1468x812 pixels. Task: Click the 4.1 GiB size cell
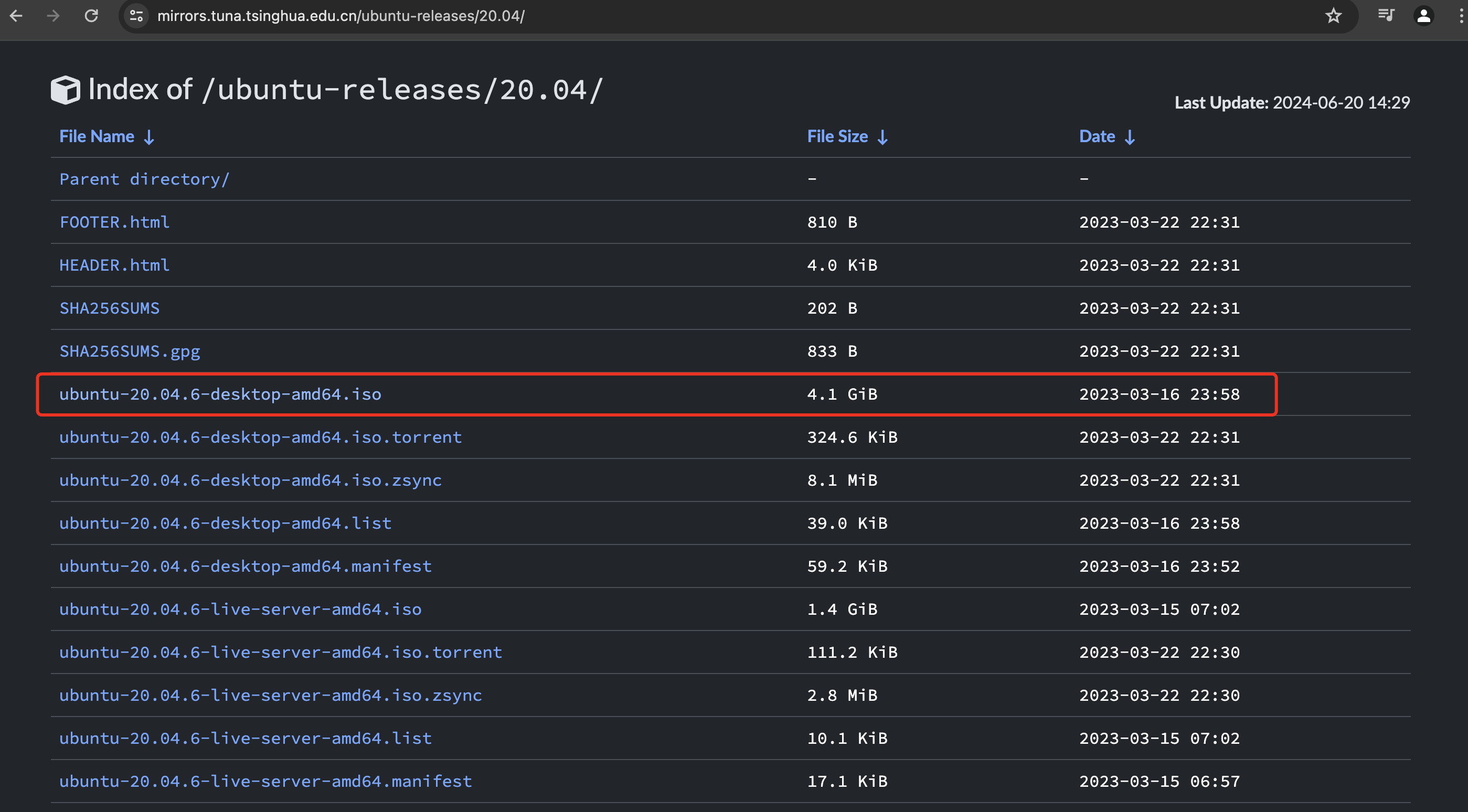(842, 394)
